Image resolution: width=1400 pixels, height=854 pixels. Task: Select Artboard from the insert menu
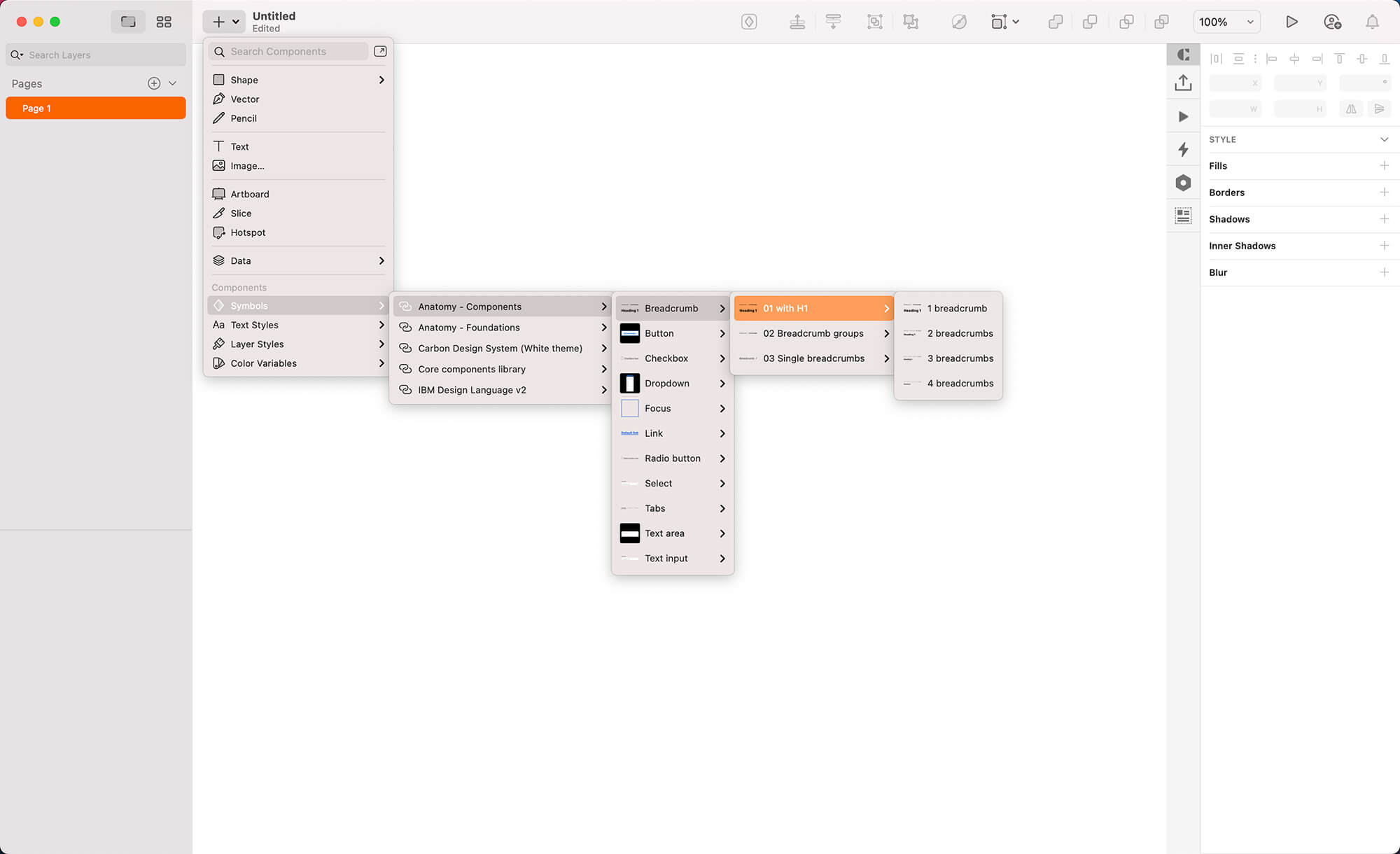[249, 194]
